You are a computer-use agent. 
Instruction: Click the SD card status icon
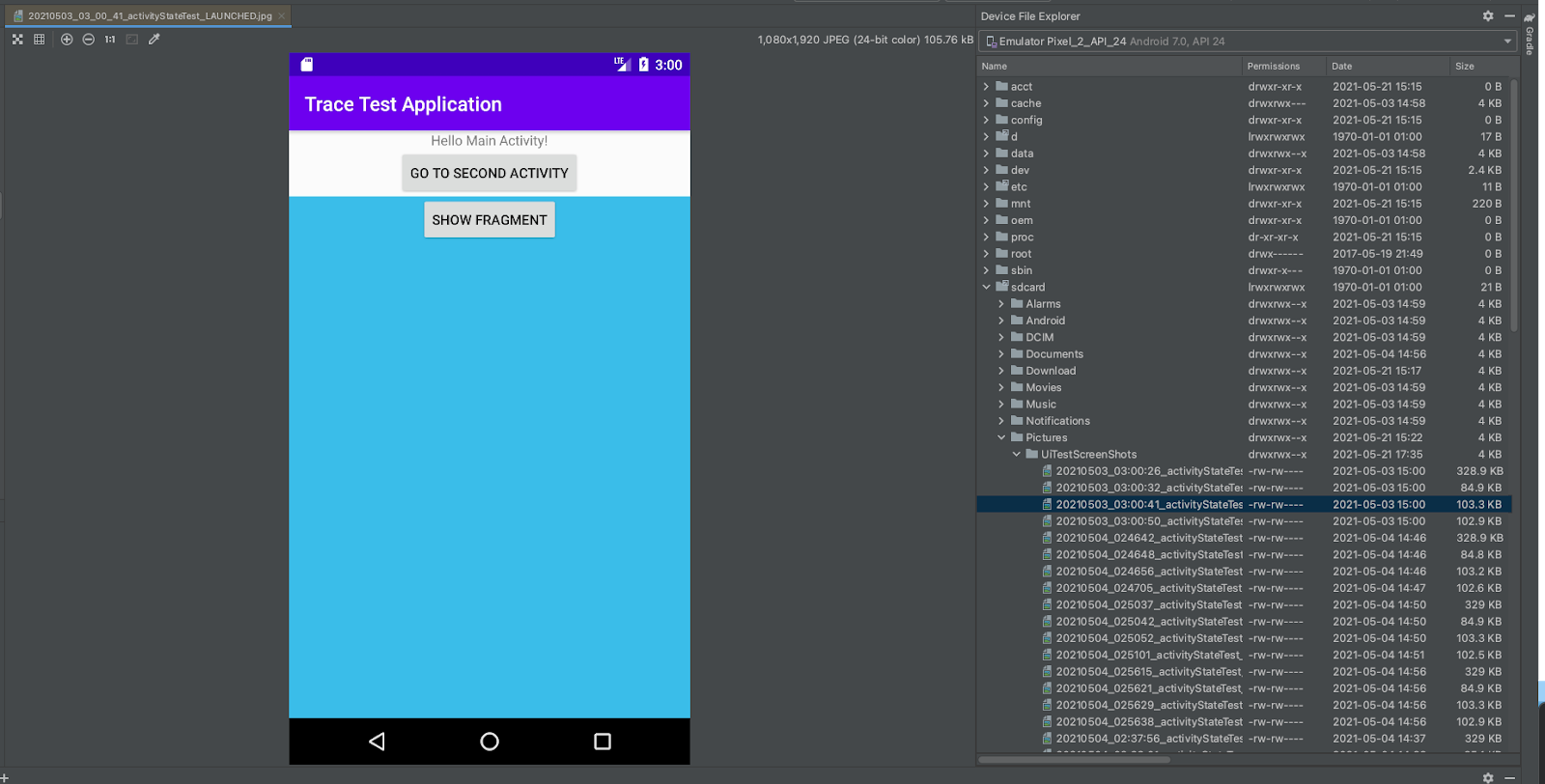click(307, 65)
